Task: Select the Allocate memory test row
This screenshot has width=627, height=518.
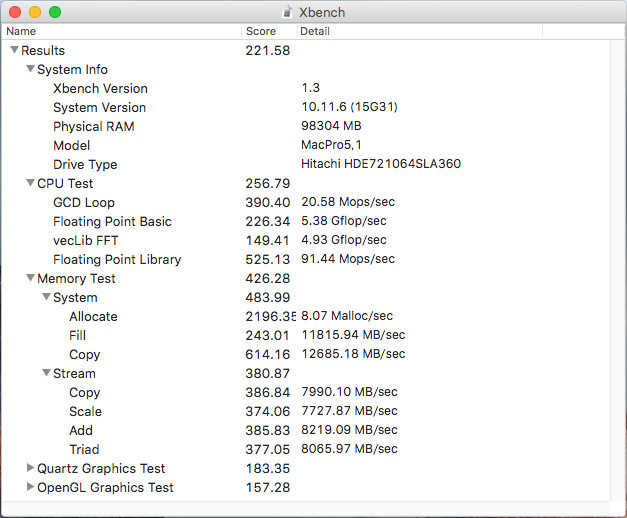Action: click(93, 316)
